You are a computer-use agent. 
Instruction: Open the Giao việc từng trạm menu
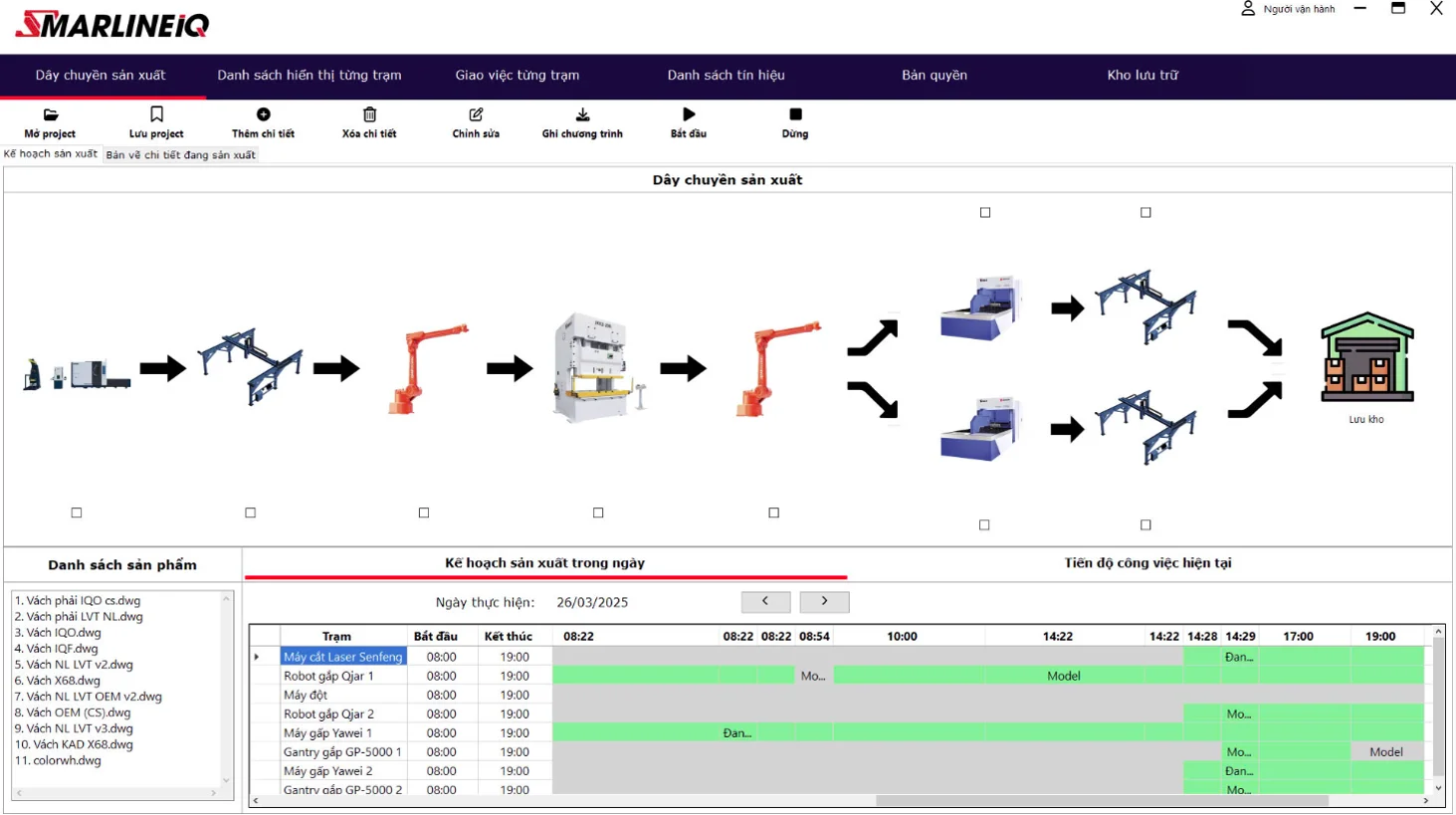click(x=517, y=76)
